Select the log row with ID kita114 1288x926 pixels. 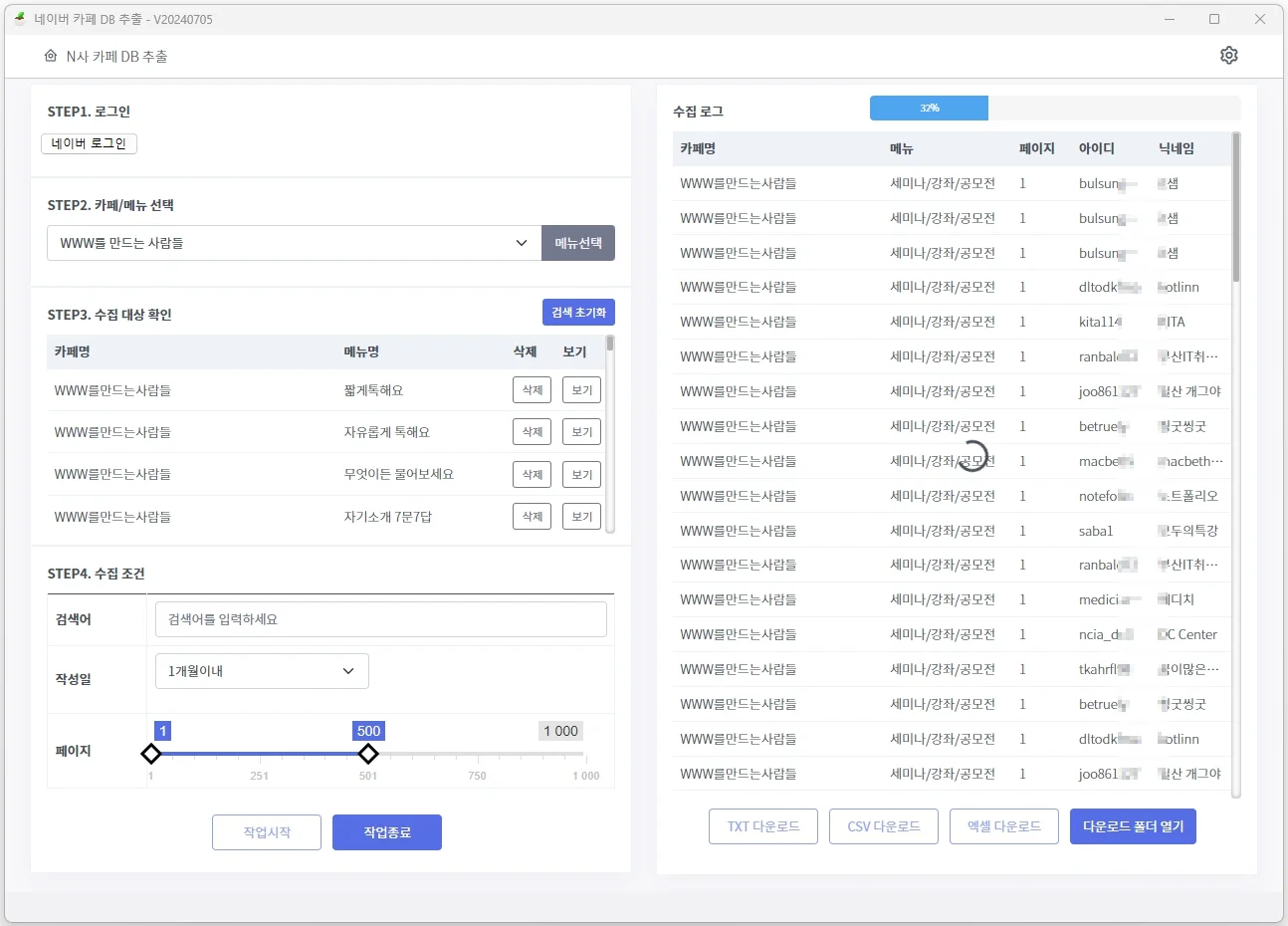pyautogui.click(x=952, y=322)
